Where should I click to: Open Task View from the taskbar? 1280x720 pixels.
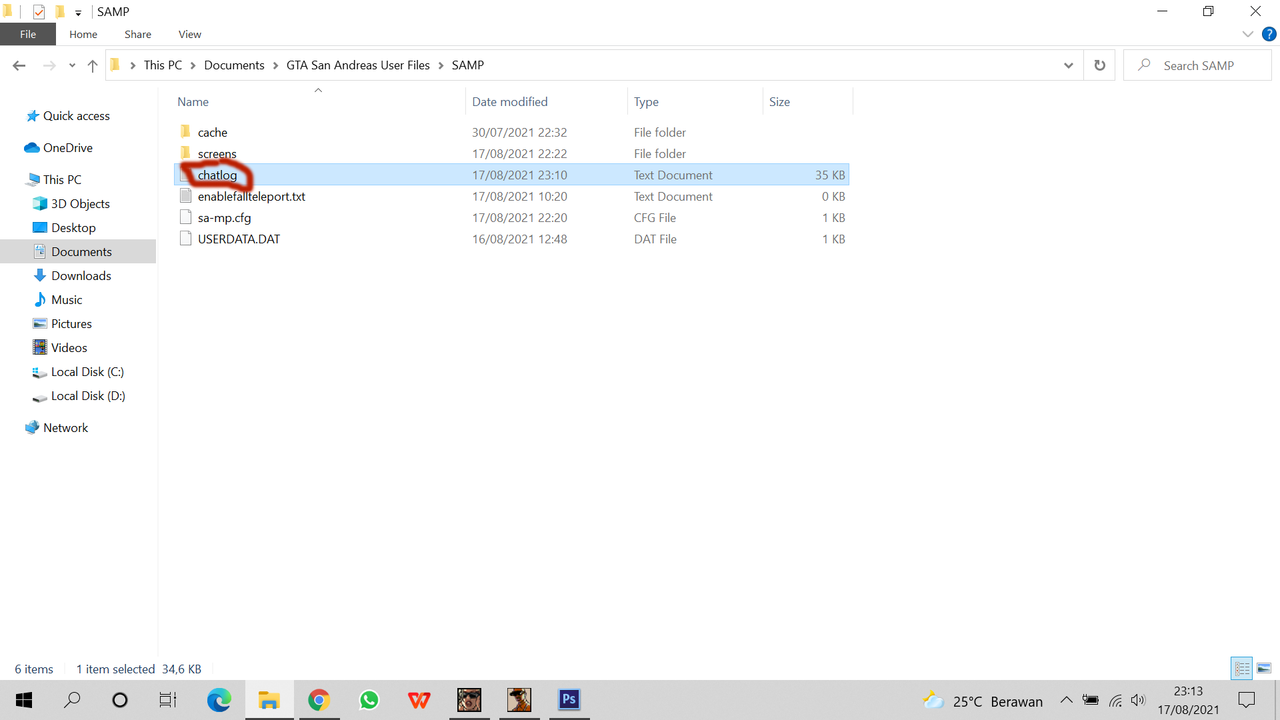point(168,700)
